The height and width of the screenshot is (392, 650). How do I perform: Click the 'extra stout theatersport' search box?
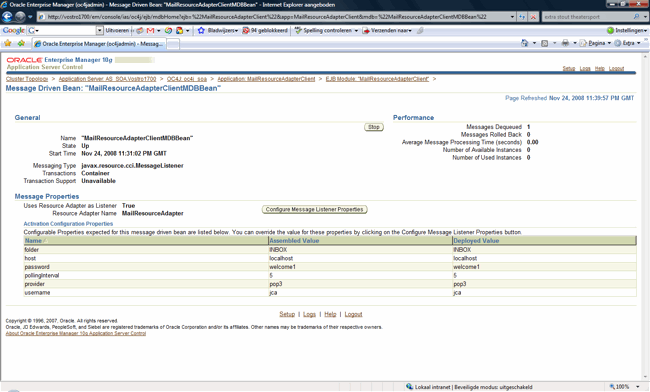point(586,17)
